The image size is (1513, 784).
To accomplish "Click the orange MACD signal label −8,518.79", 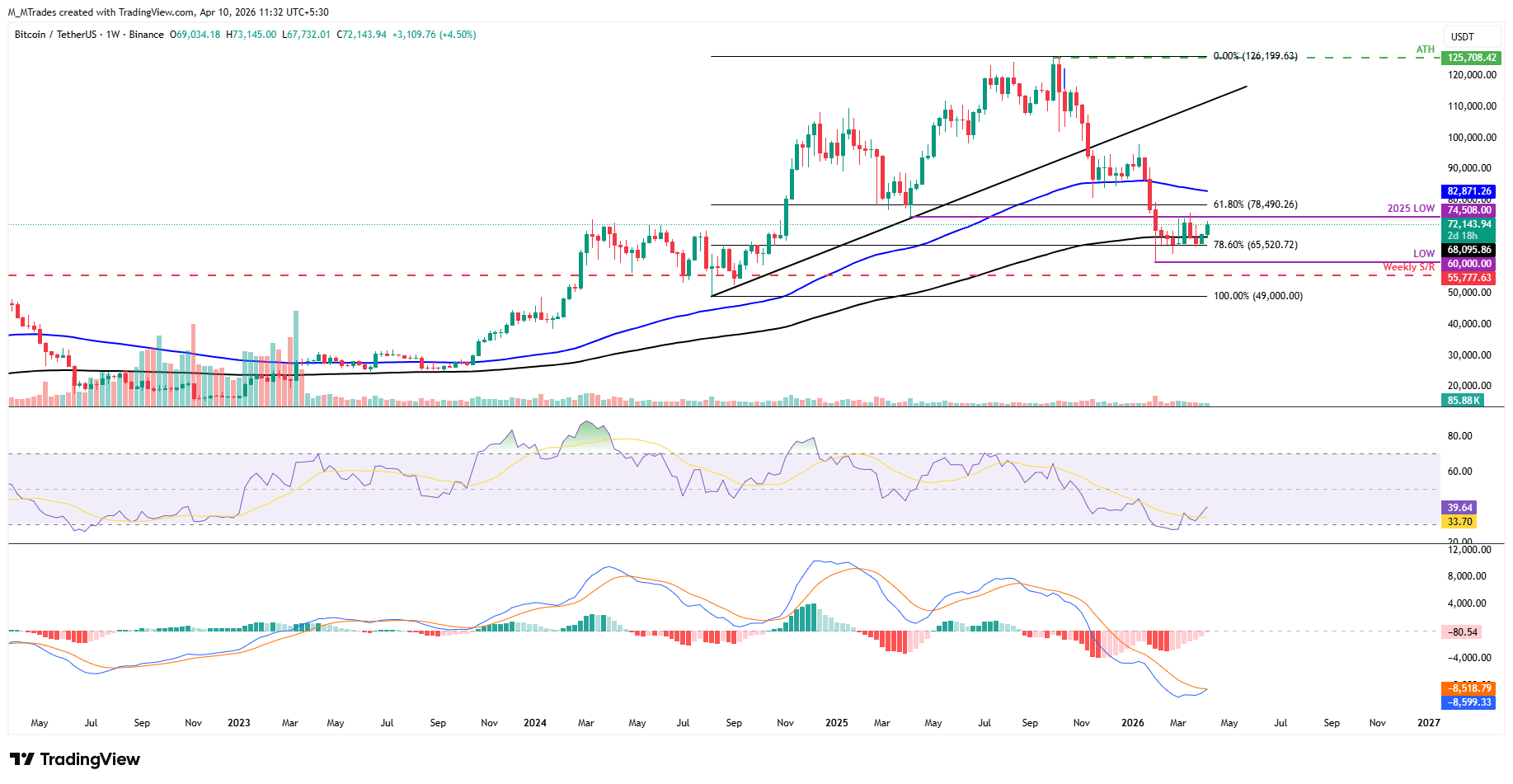I will (1471, 688).
